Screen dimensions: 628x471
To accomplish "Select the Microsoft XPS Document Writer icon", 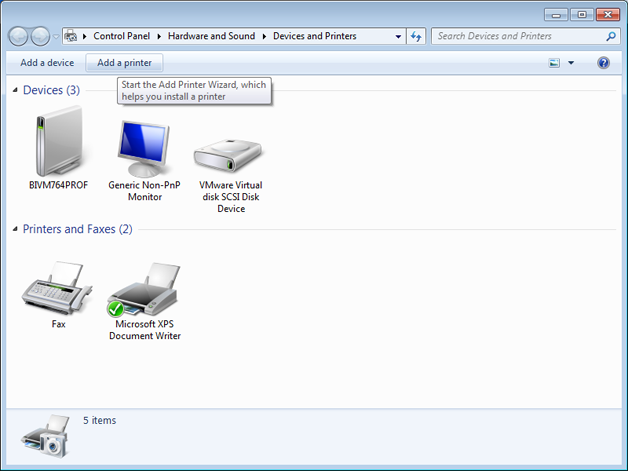I will click(143, 289).
